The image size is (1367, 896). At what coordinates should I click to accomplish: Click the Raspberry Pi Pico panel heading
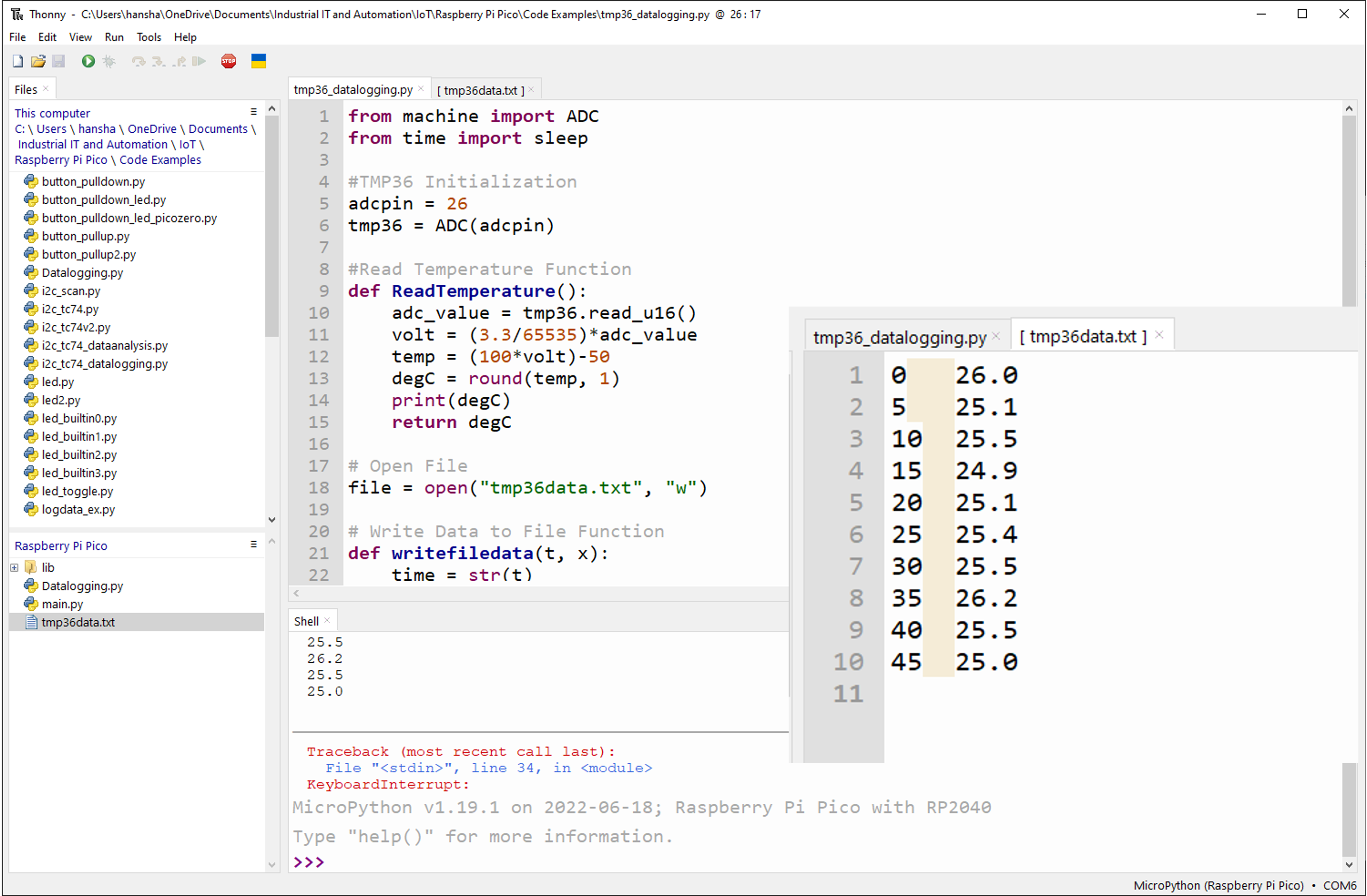click(x=61, y=546)
